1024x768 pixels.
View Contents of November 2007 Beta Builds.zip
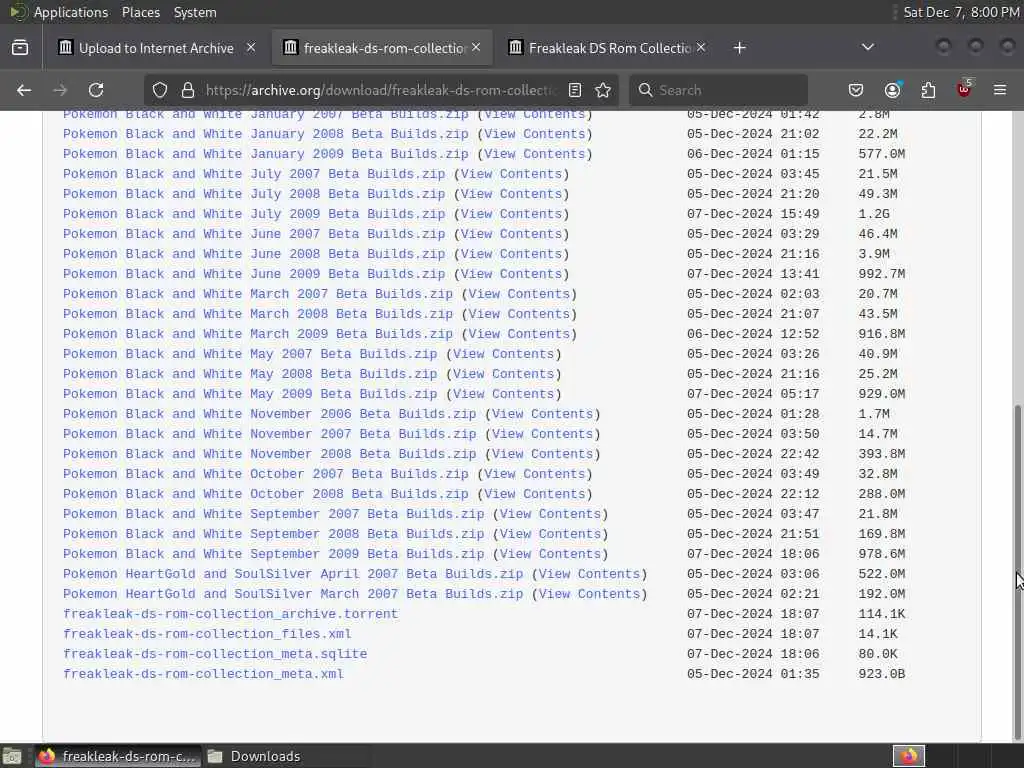click(x=543, y=434)
